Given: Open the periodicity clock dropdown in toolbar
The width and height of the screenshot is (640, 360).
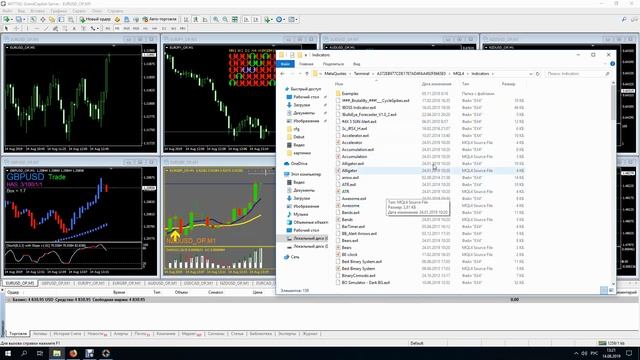Looking at the screenshot, I should (280, 20).
